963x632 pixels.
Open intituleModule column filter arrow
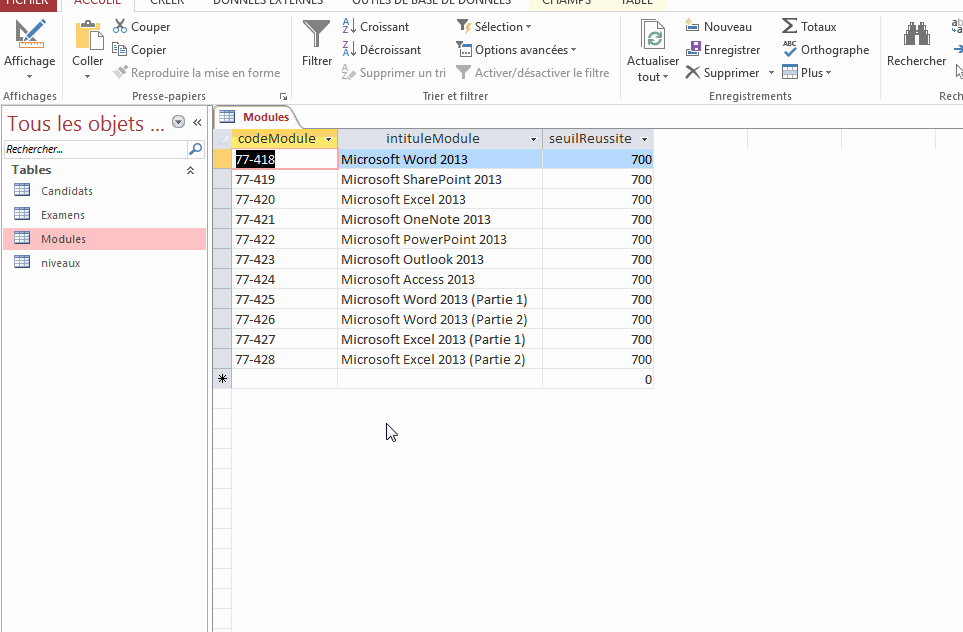pos(533,139)
